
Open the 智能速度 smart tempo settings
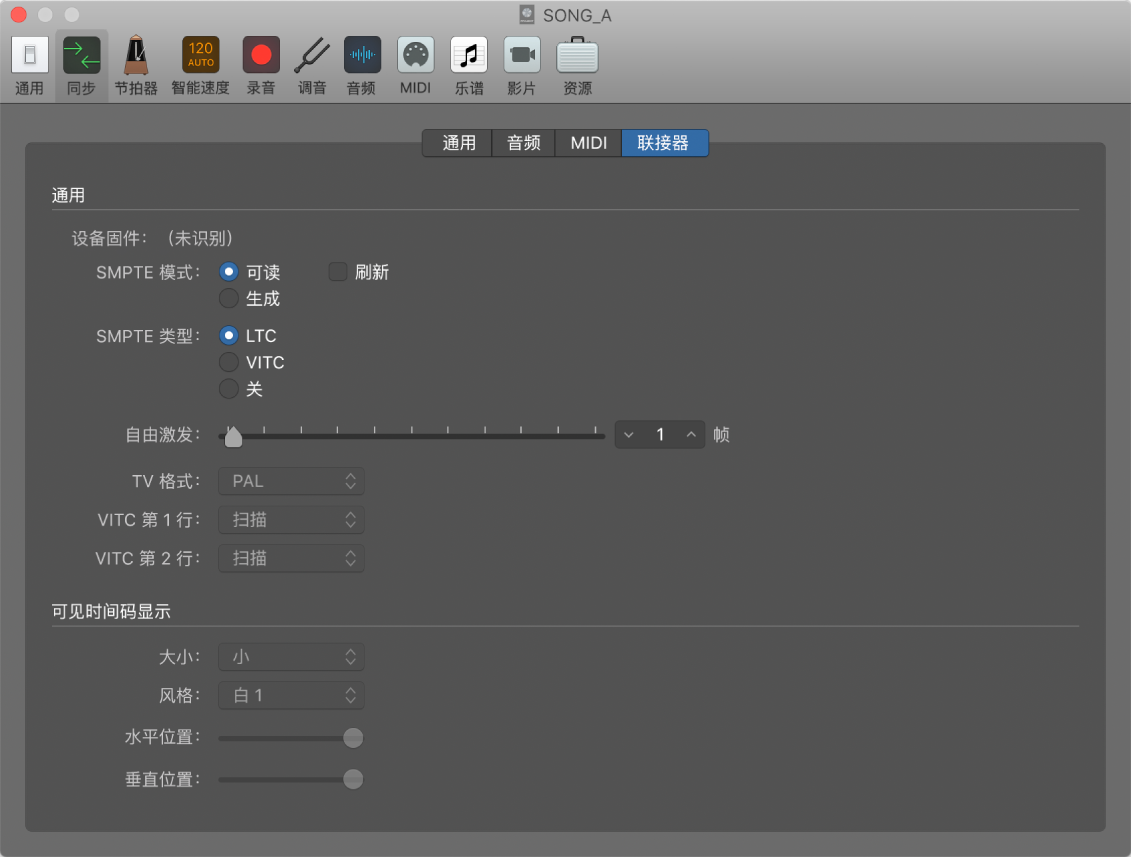coord(200,65)
